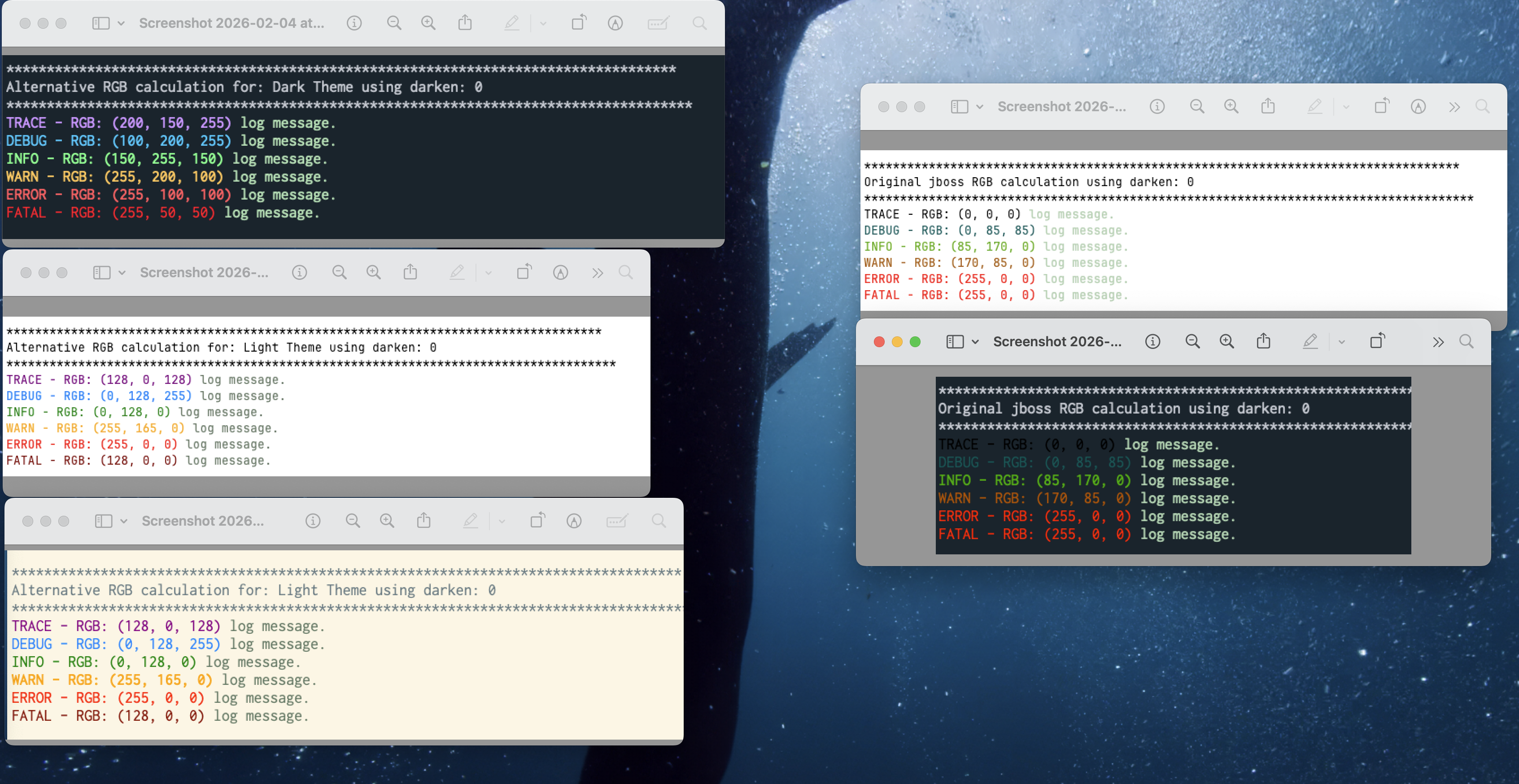Click the zoom in icon in the top-right jboss window
Viewport: 1519px width, 784px height.
(1231, 107)
